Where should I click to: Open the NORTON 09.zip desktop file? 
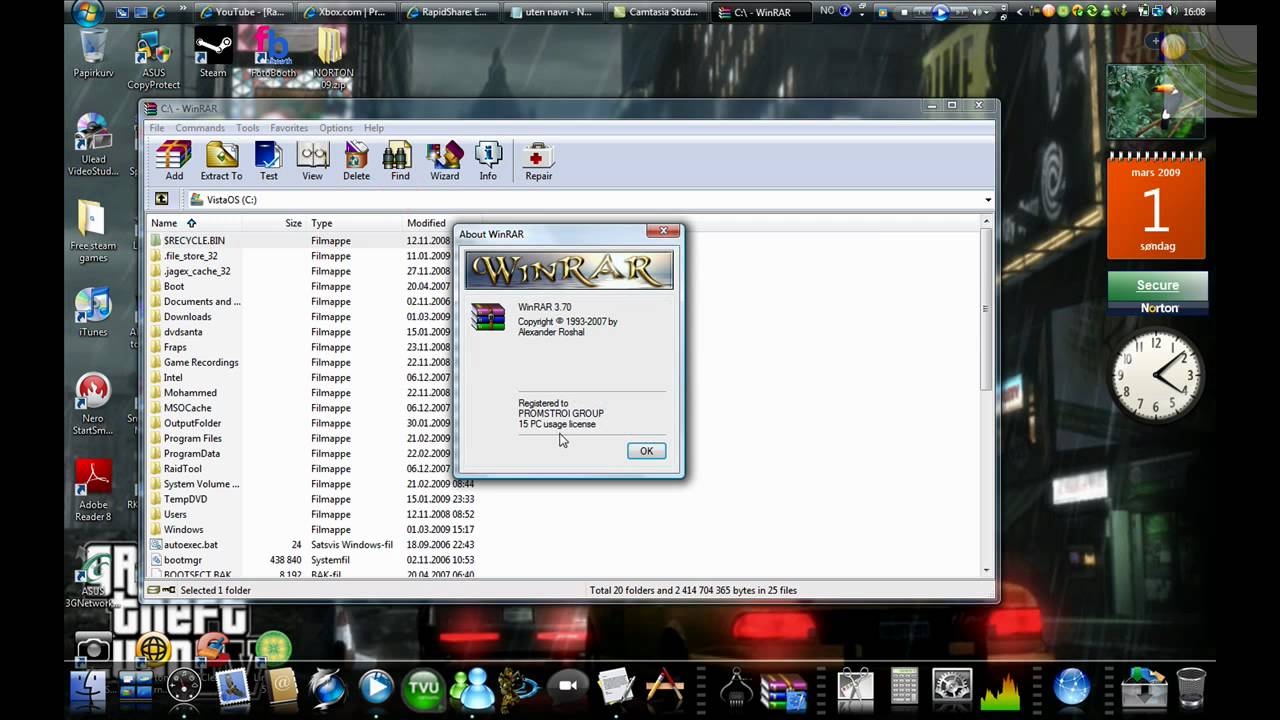point(332,58)
